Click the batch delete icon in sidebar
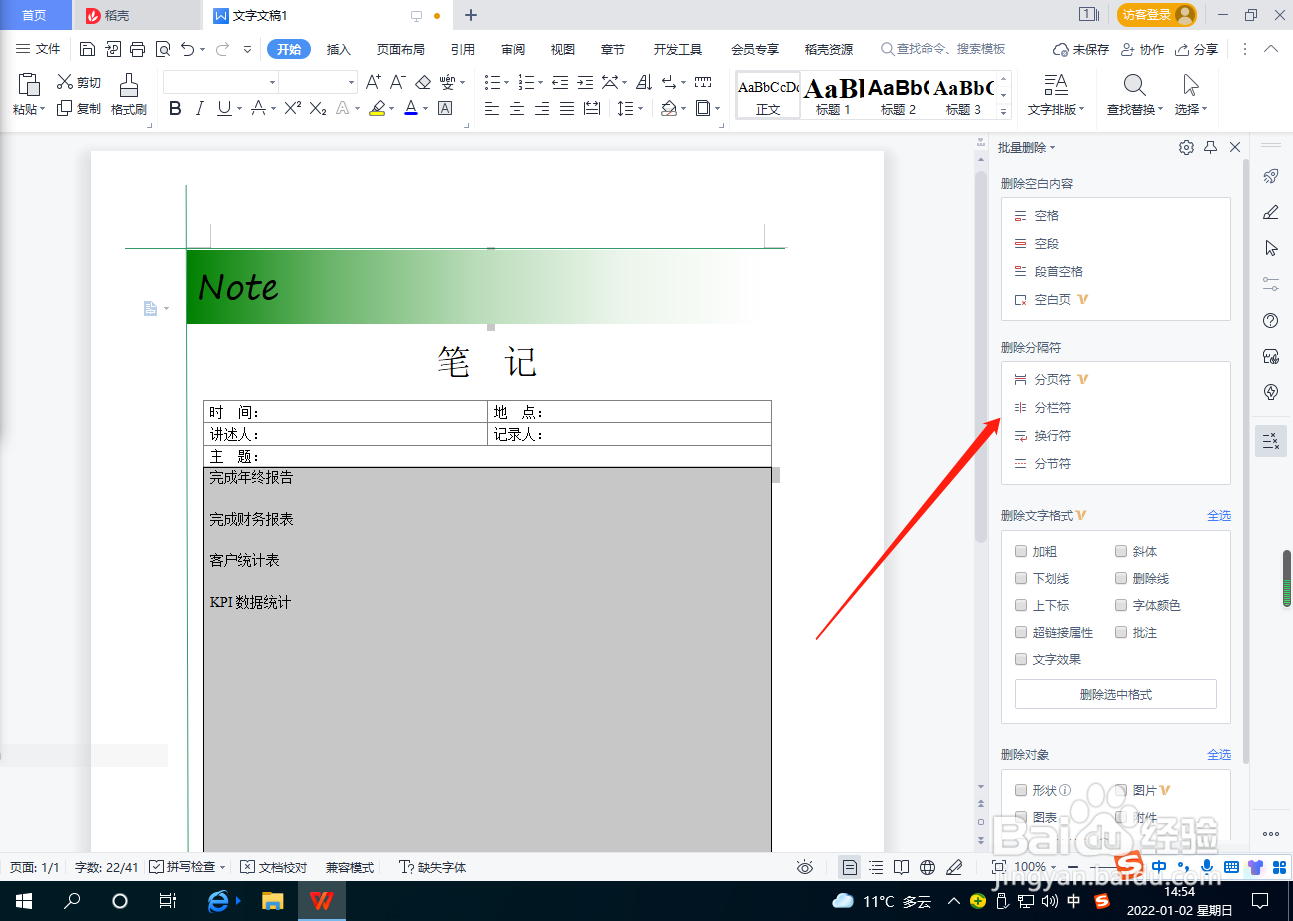Image resolution: width=1293 pixels, height=921 pixels. pos(1271,441)
